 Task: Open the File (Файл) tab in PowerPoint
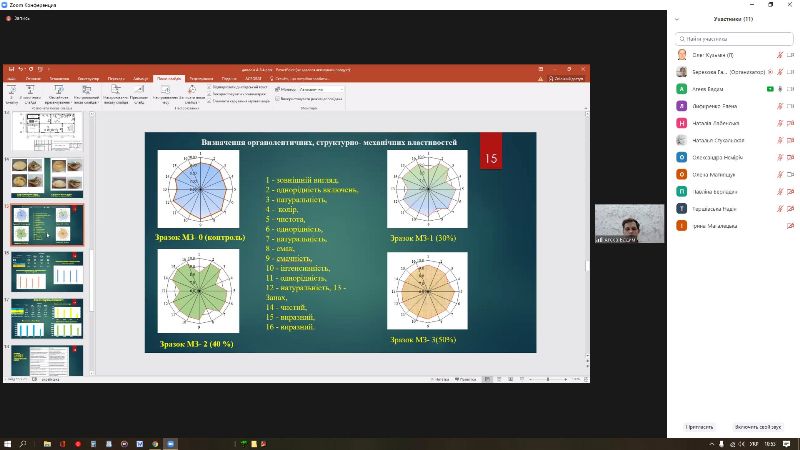point(11,79)
